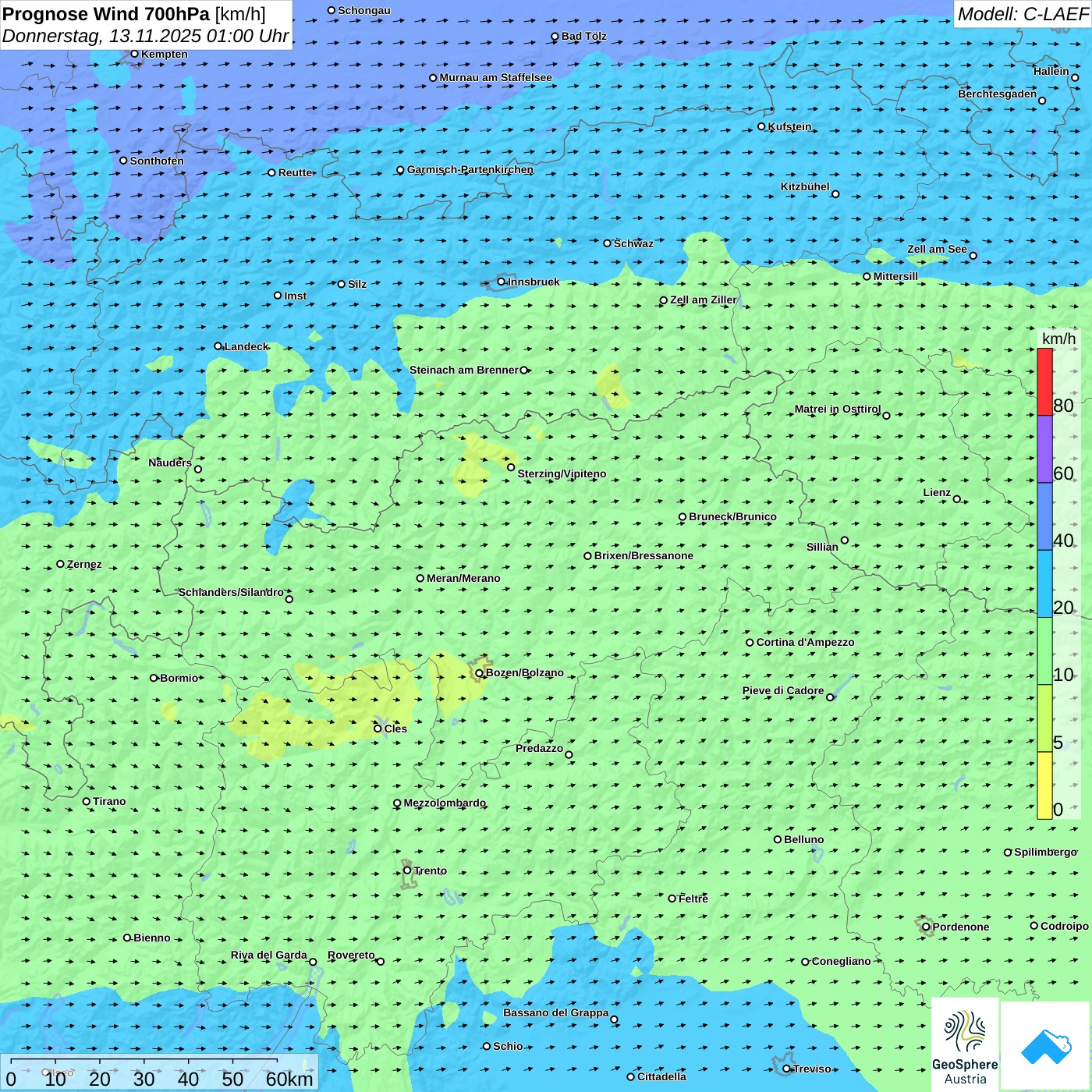Click the Garmisch-Partenkirchen label
This screenshot has height=1092, width=1092.
(470, 169)
